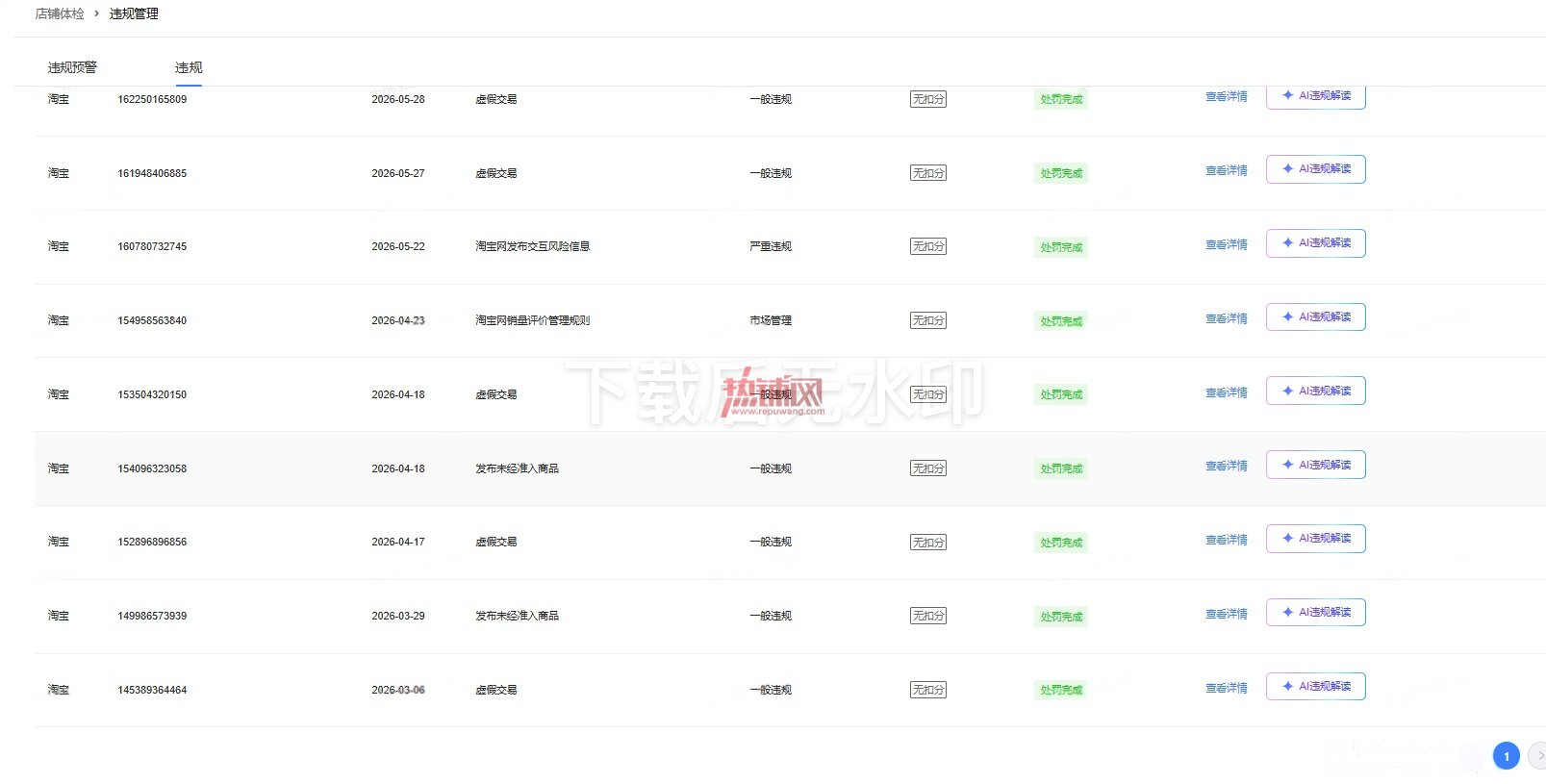Click AI违规解读 sparkle icon for 154096323058

tap(1287, 465)
